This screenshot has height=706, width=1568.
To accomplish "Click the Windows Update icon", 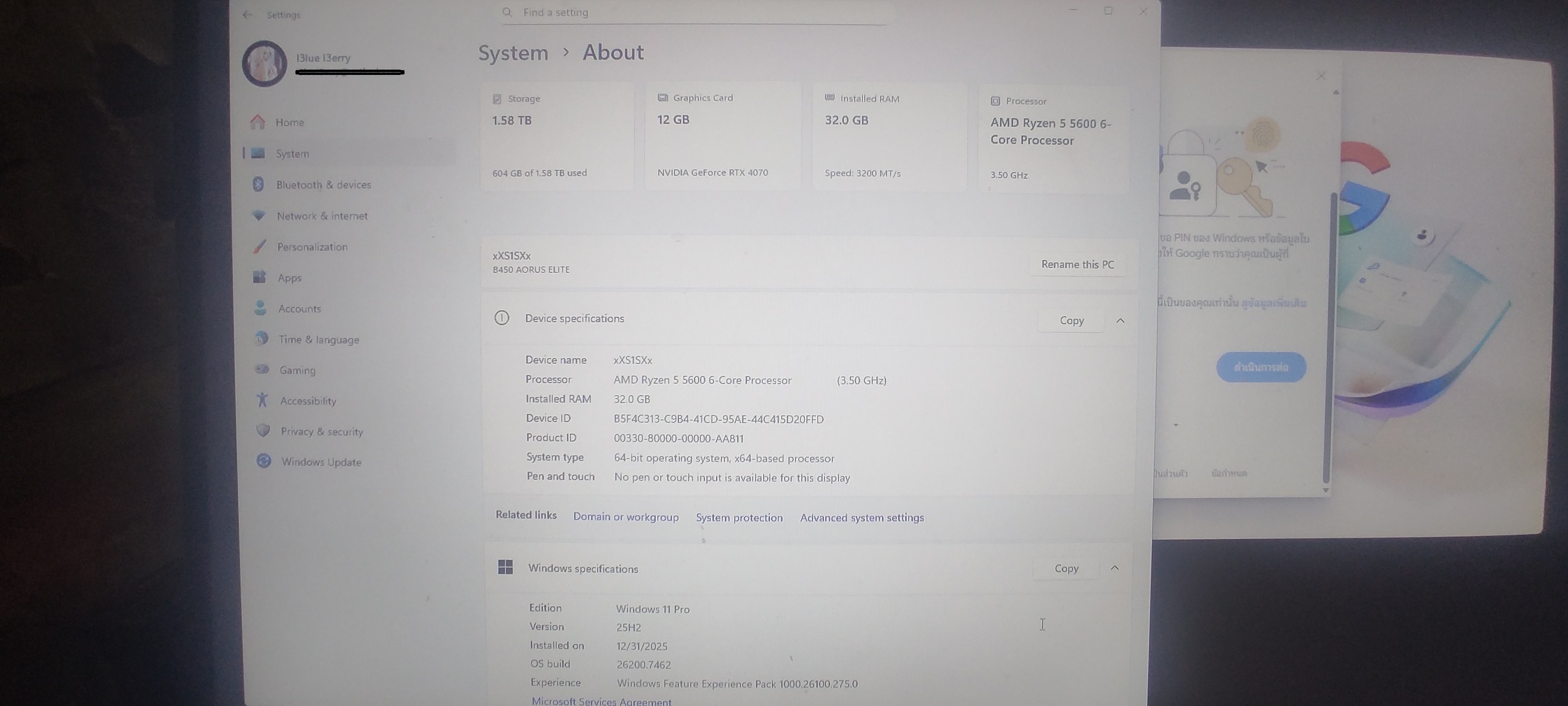I will point(264,461).
